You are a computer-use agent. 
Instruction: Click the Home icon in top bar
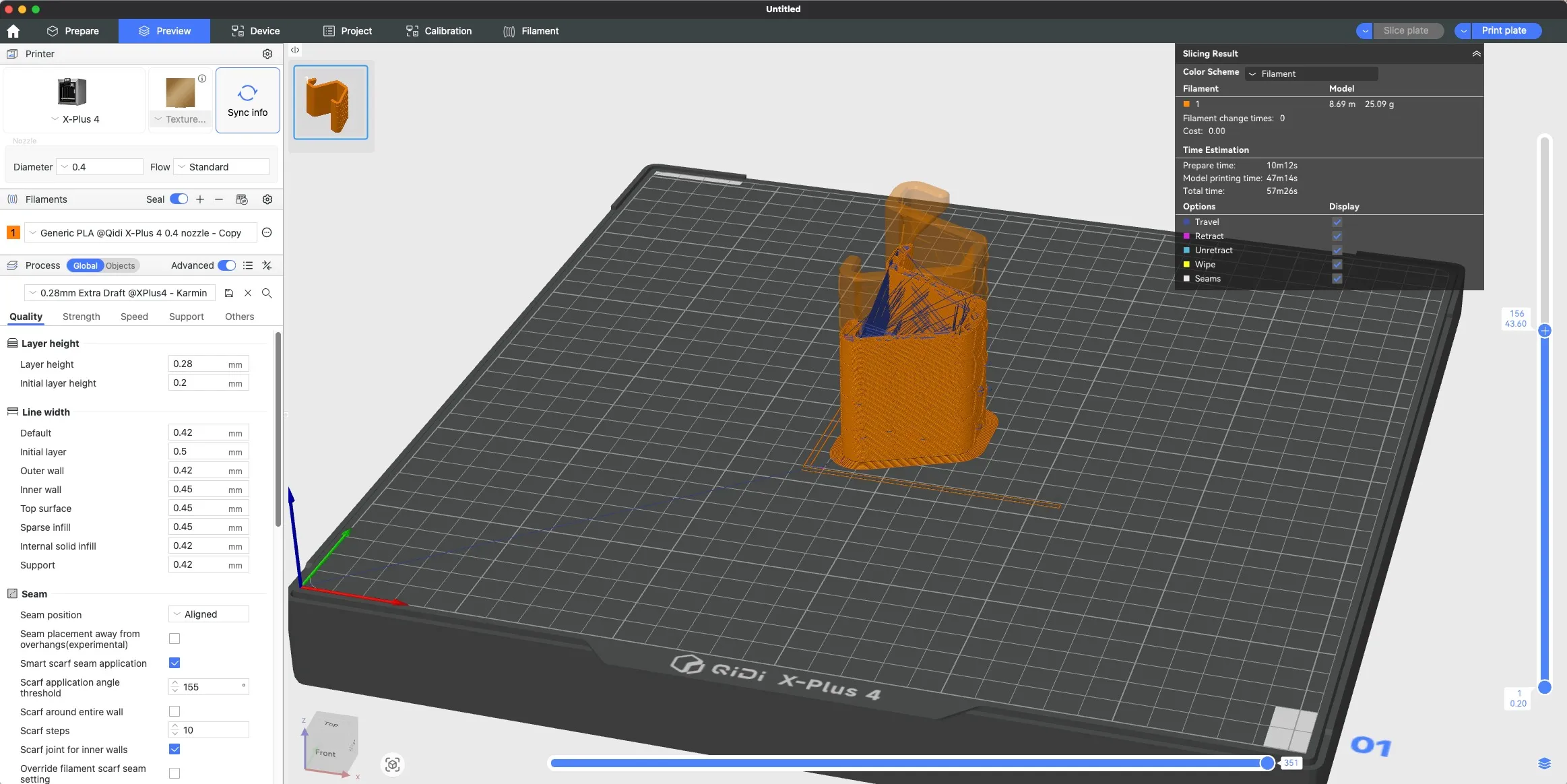[13, 31]
